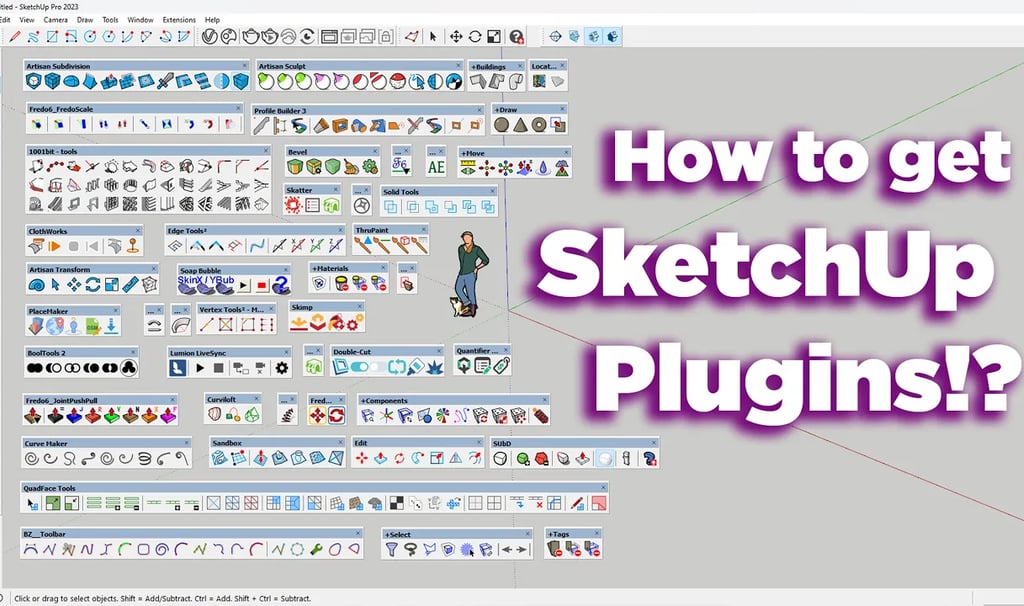Click the 'Curve Maker' toolbar title

coord(46,443)
